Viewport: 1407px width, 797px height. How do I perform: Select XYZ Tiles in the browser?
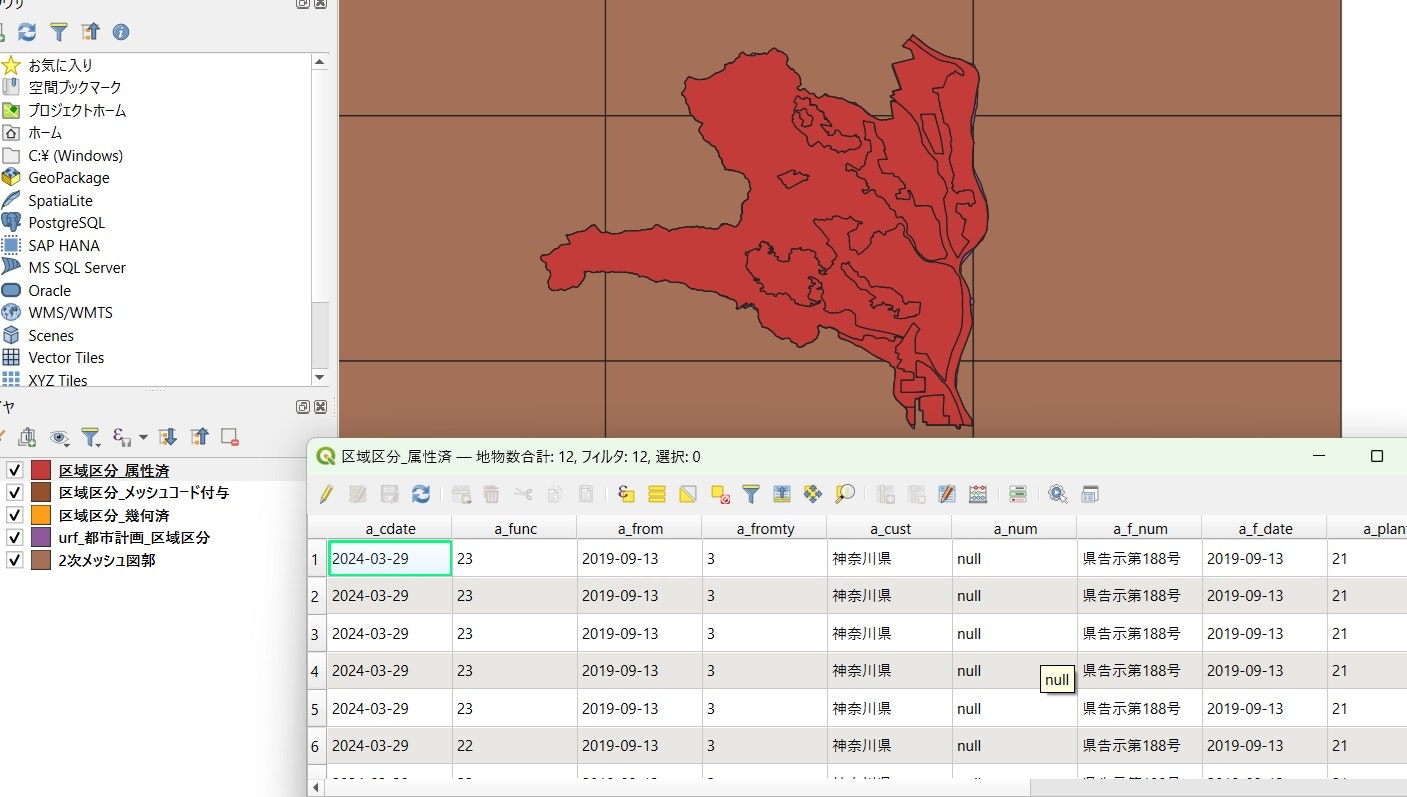(57, 380)
